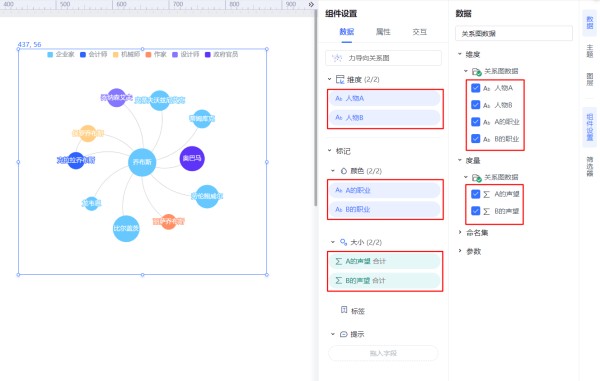
Task: Collapse the 大小 (2/2) group
Action: click(x=333, y=242)
